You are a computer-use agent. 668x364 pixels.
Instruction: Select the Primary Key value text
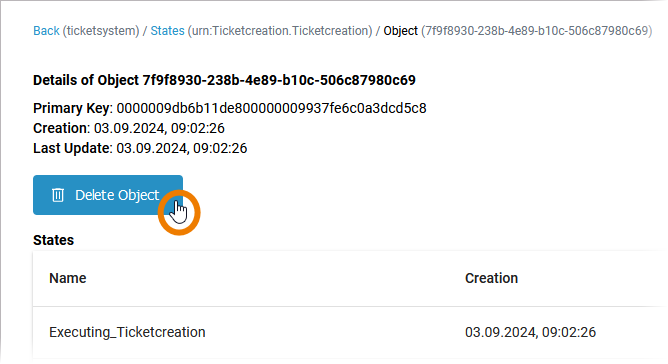click(271, 108)
